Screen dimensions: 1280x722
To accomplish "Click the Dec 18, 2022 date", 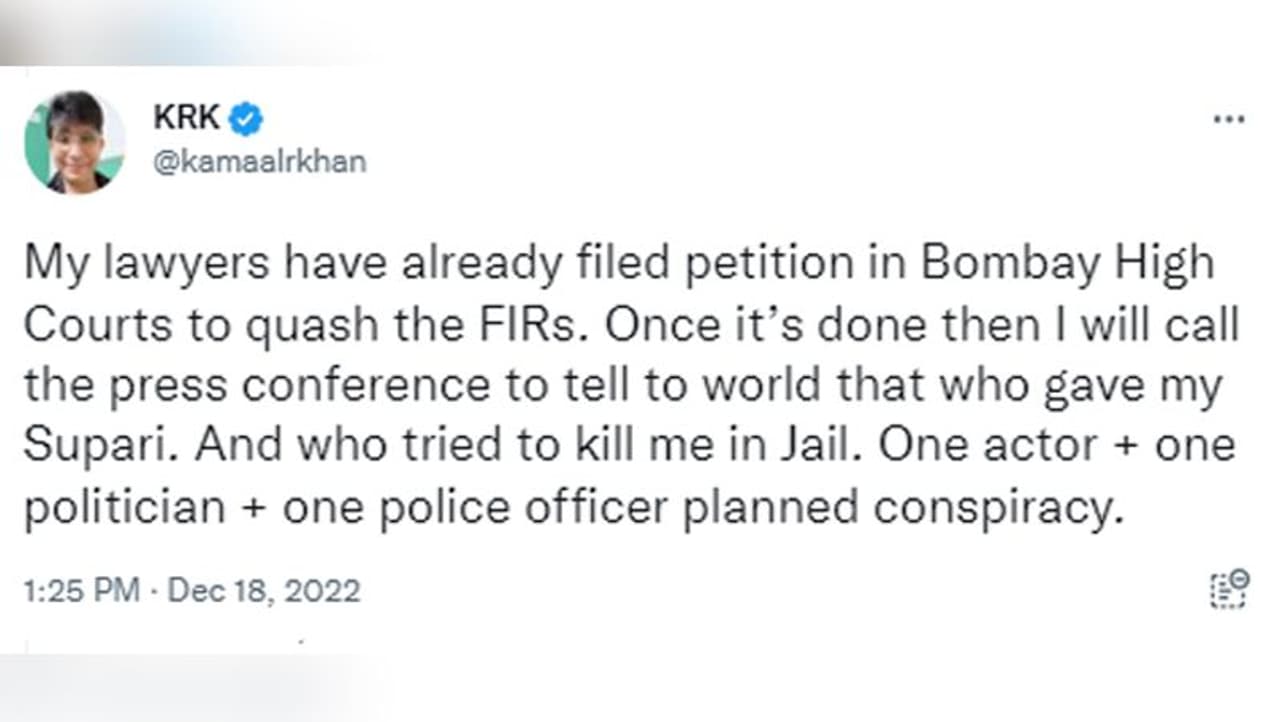I will 263,590.
